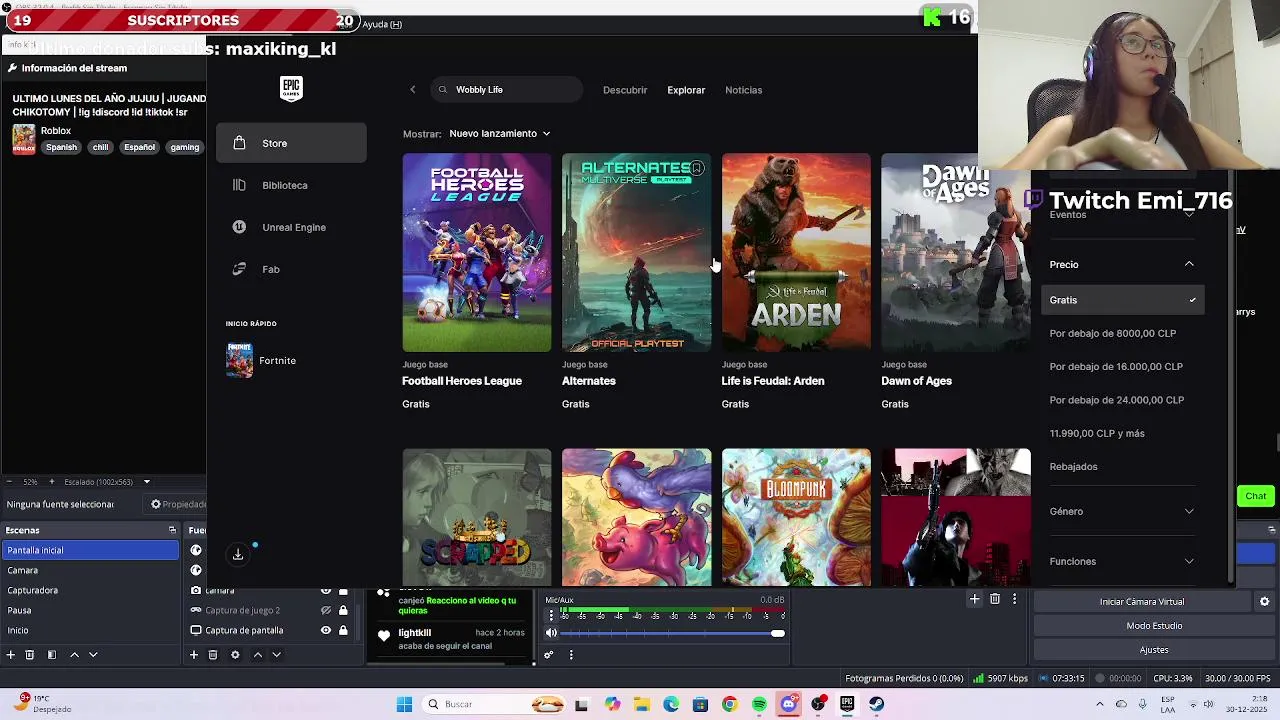
Task: Open the Ayuda (H) menu in OBS
Action: point(382,24)
